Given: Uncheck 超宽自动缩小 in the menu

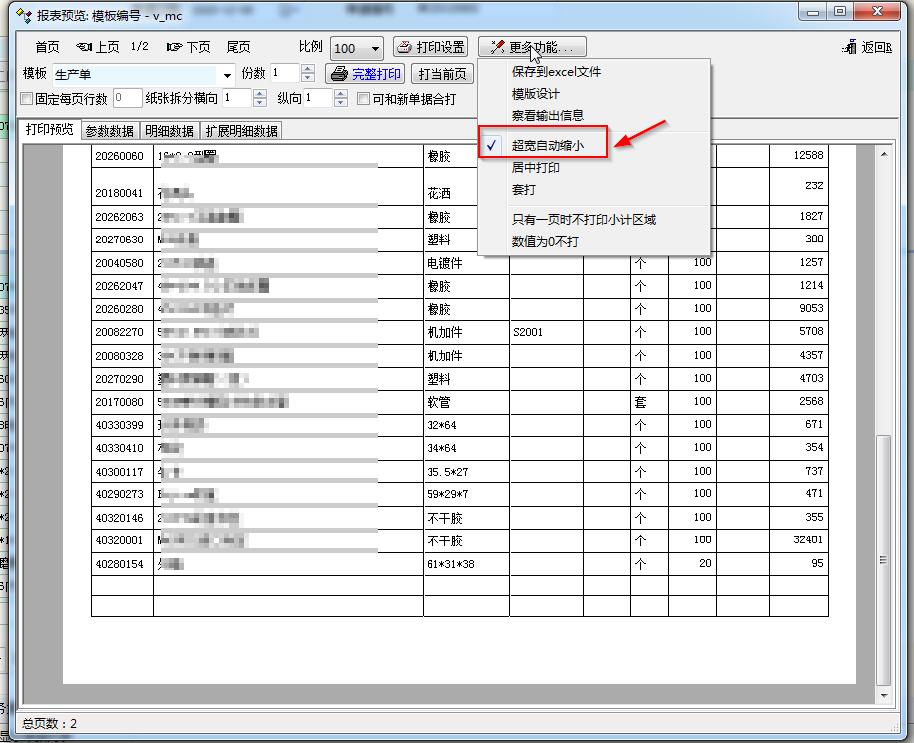Looking at the screenshot, I should 545,146.
